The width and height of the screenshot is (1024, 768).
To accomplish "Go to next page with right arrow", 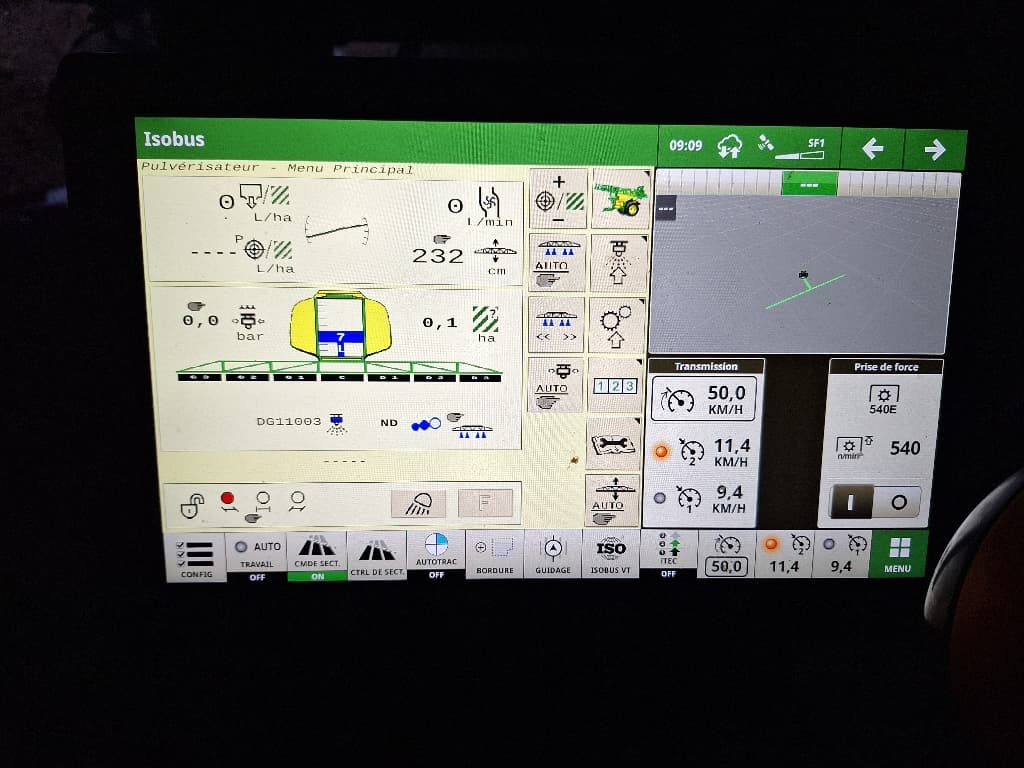I will [935, 150].
